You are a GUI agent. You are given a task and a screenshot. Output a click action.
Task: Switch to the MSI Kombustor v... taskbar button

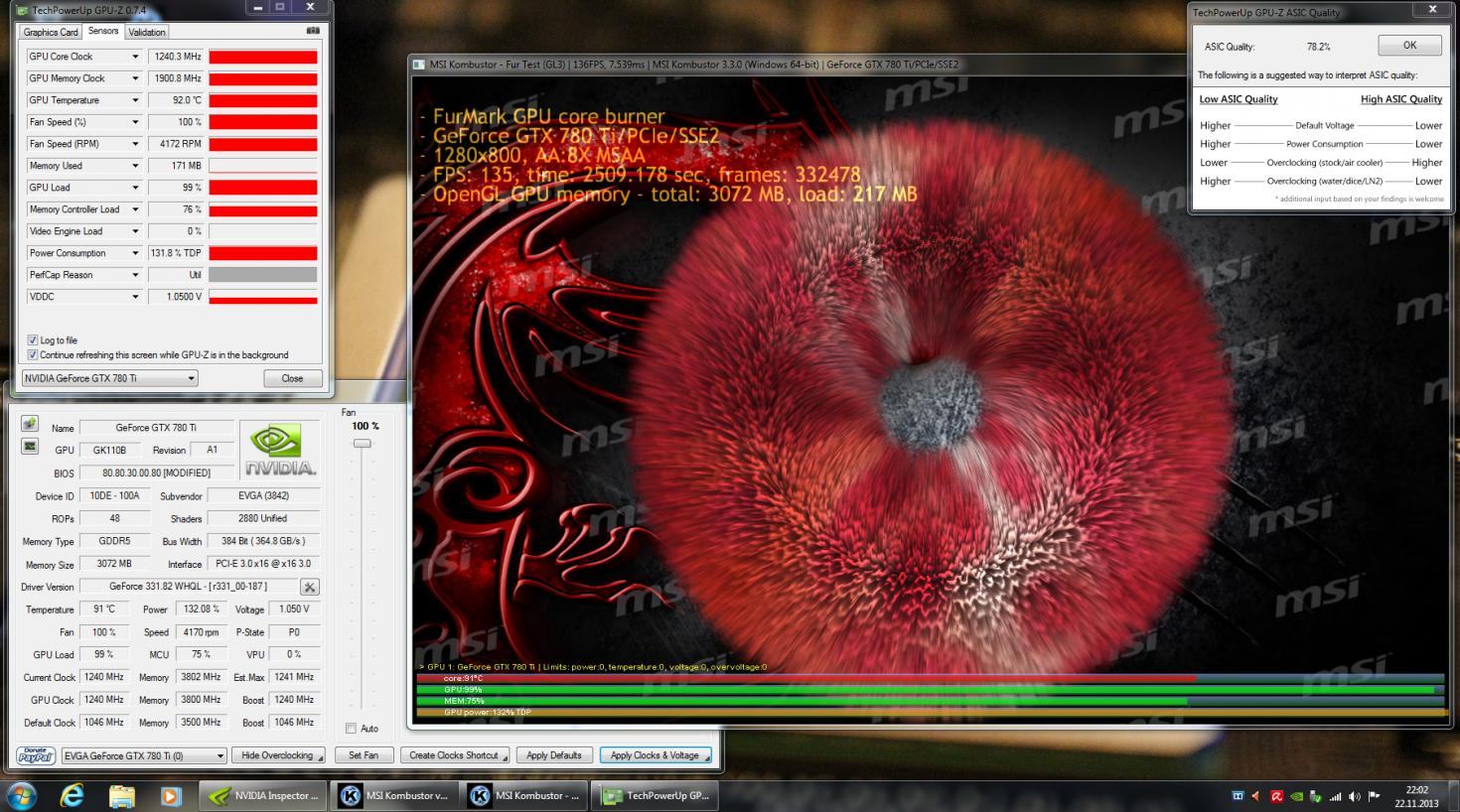395,795
